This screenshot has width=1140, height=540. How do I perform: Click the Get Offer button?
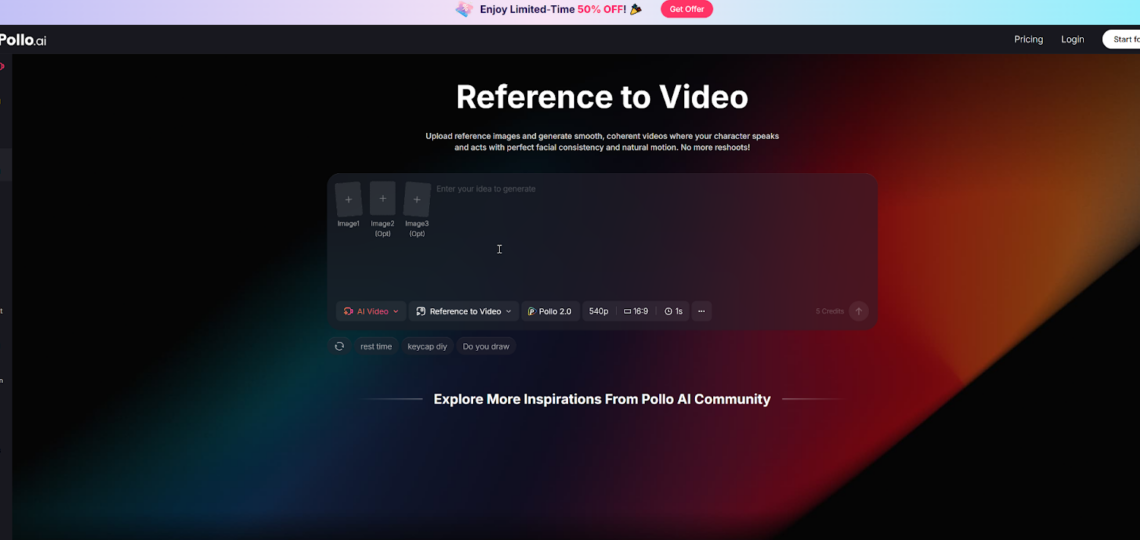pos(686,9)
